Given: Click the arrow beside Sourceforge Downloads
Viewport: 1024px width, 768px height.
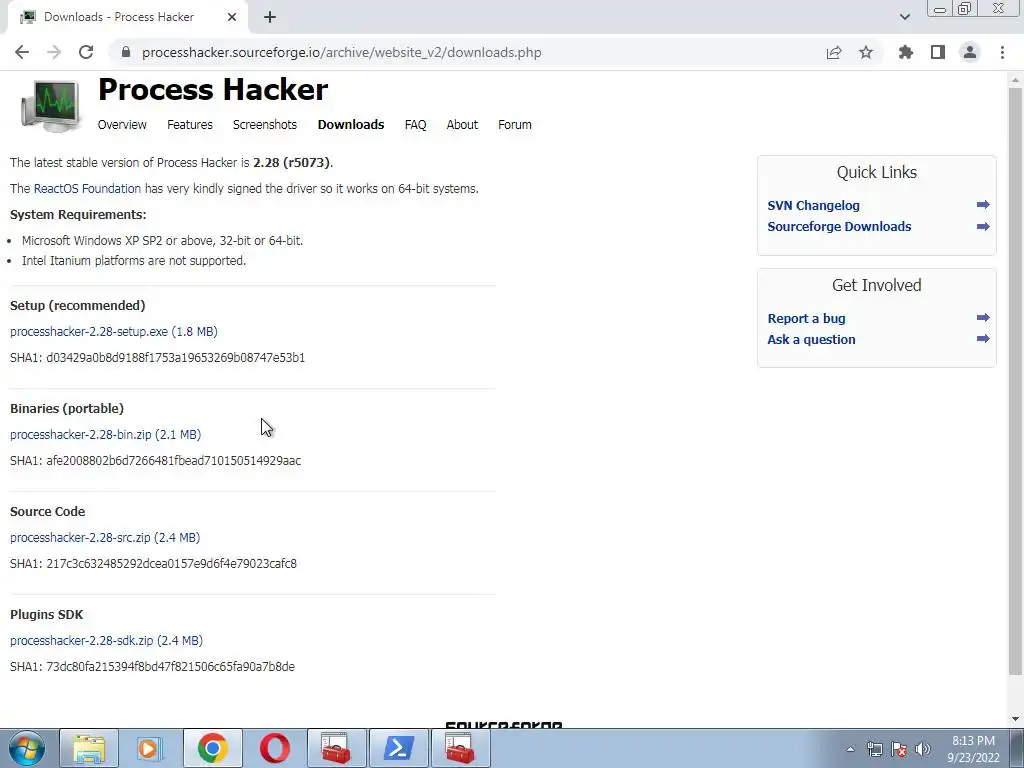Looking at the screenshot, I should tap(983, 227).
